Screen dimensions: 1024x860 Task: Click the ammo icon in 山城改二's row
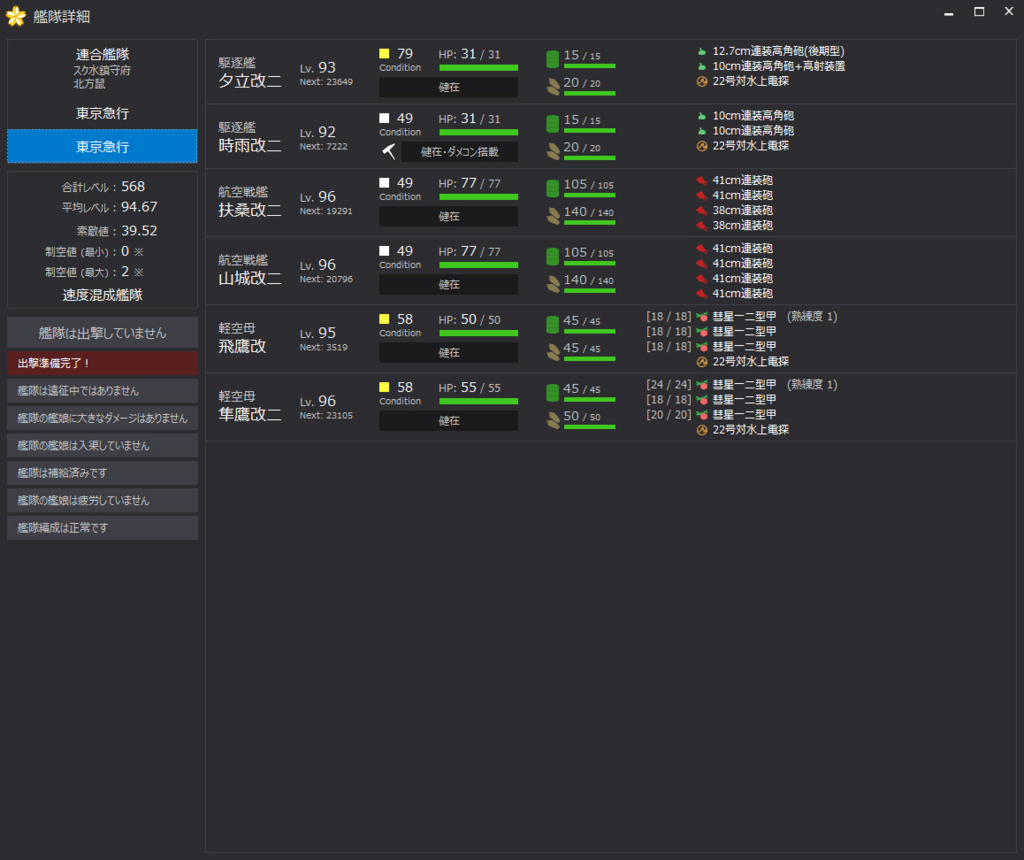tap(553, 283)
